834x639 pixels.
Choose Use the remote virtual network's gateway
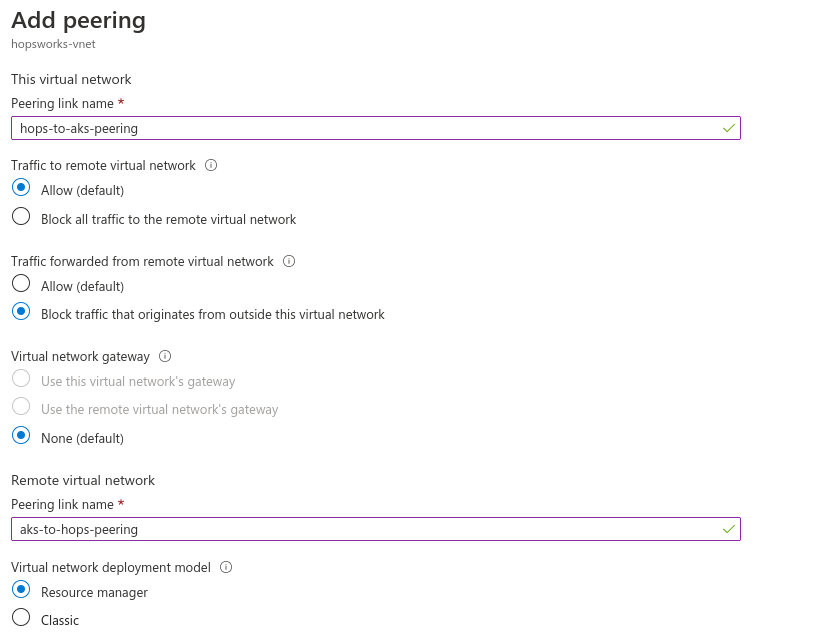pos(21,406)
